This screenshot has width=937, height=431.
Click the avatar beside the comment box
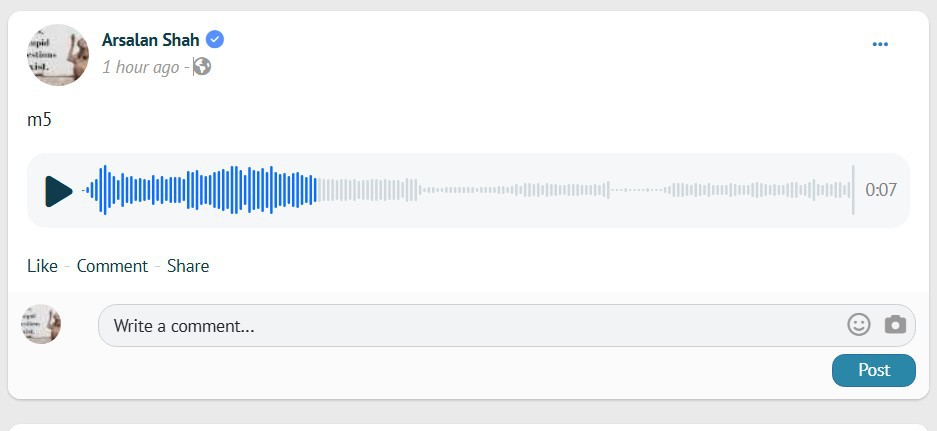point(41,325)
